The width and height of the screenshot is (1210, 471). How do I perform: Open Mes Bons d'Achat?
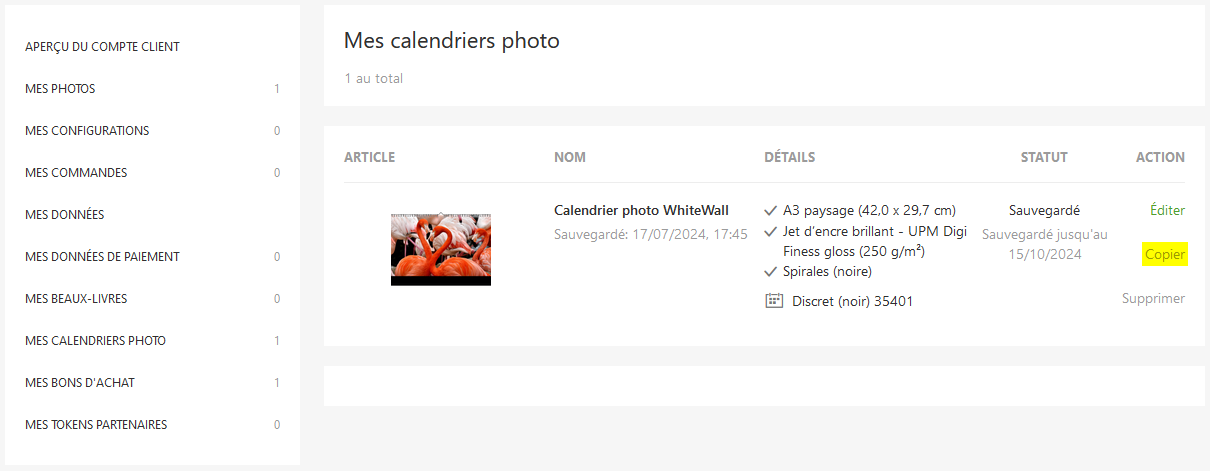click(x=80, y=383)
